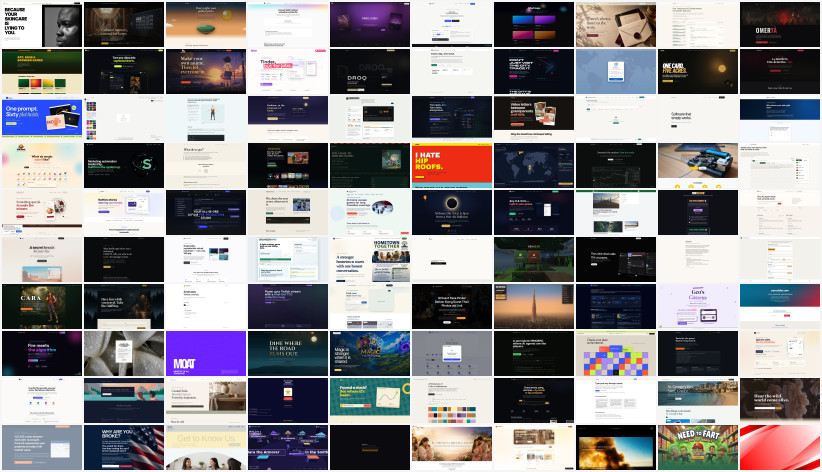The height and width of the screenshot is (472, 822).
Task: Open the mountain illustration teal thumbnail
Action: point(124,400)
